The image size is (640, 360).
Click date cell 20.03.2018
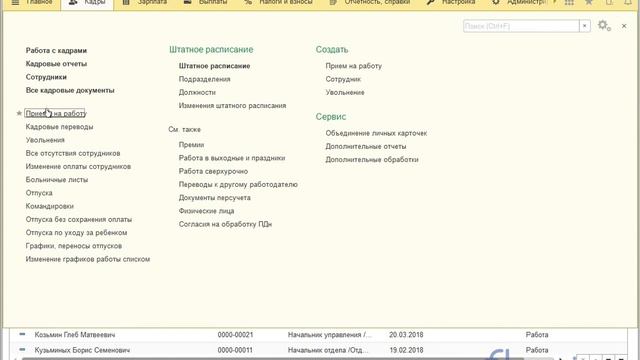tap(406, 335)
